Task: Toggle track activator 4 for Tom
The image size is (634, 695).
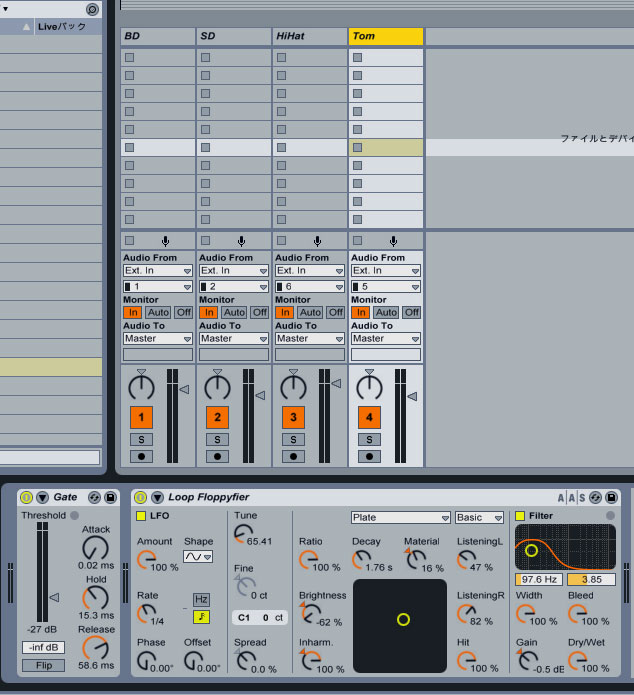Action: (369, 417)
